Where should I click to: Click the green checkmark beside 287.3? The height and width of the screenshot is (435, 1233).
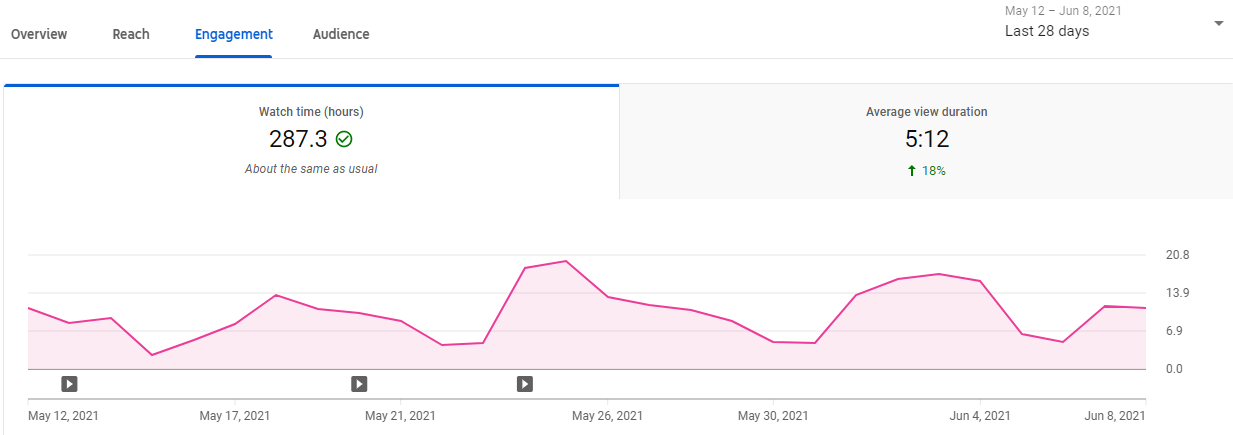coord(344,140)
